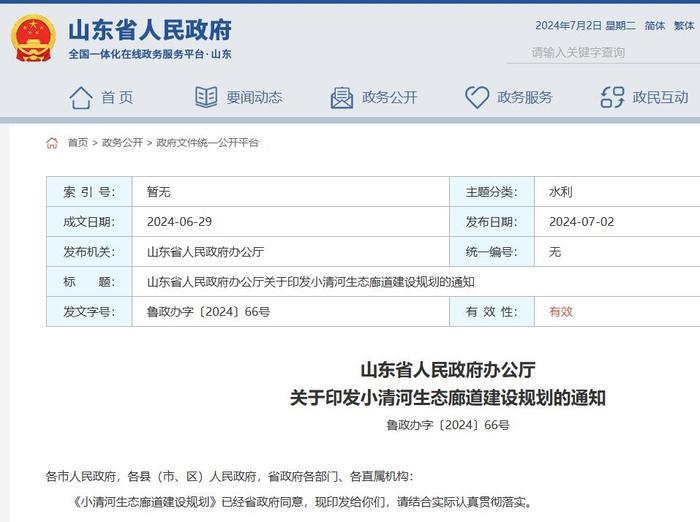
Task: Click the heading 山东省人民政府办公厅
Action: 448,370
